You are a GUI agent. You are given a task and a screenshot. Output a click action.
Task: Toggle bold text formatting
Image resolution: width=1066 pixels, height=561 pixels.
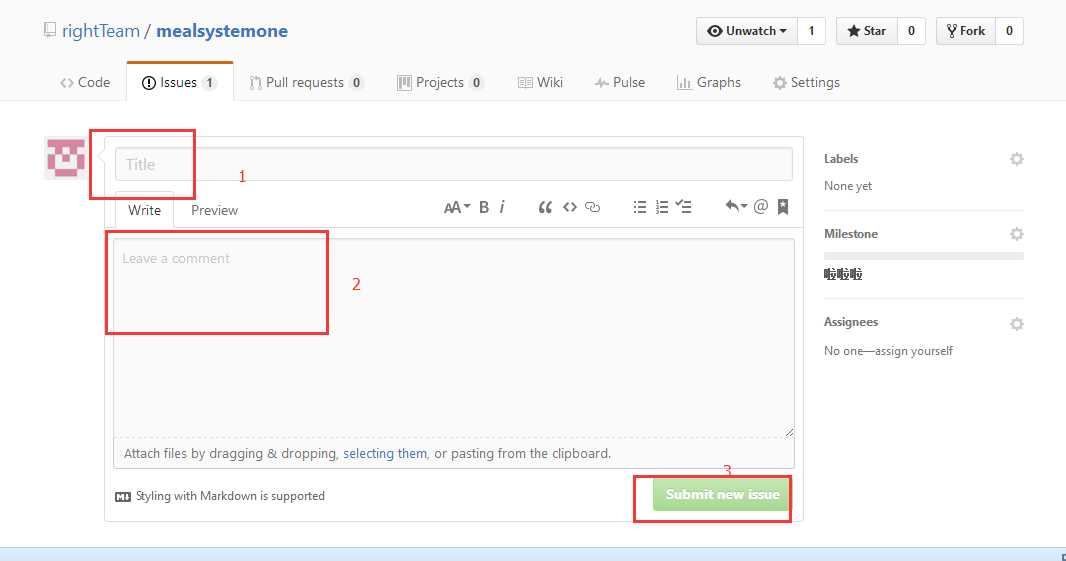484,207
